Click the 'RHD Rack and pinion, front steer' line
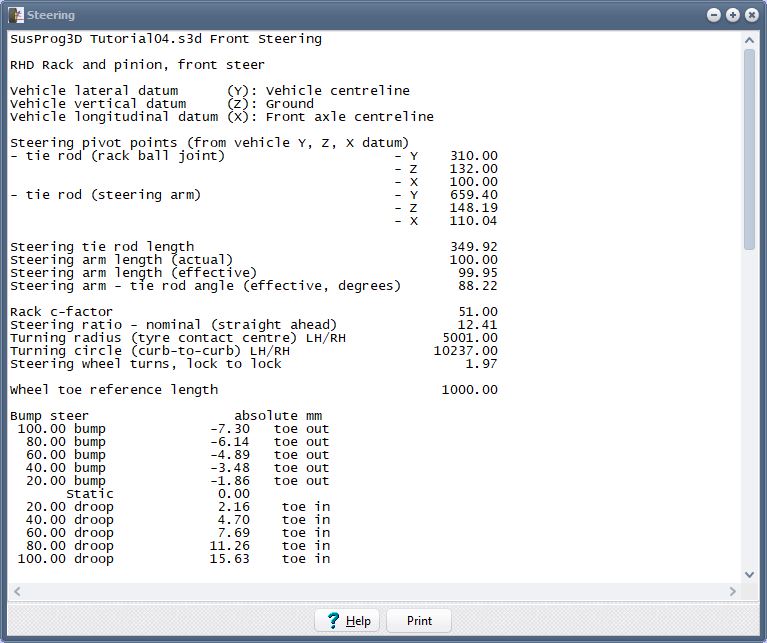Viewport: 767px width, 643px height. pos(137,65)
